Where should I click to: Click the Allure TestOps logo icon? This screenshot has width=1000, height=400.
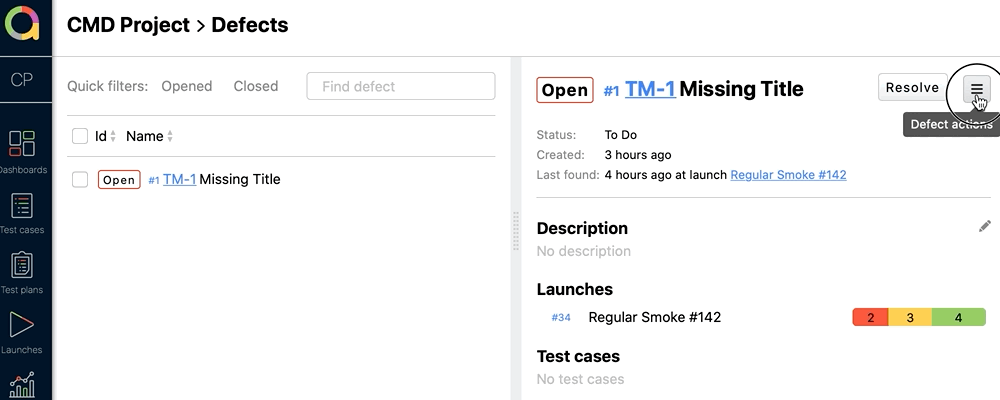tap(22, 24)
